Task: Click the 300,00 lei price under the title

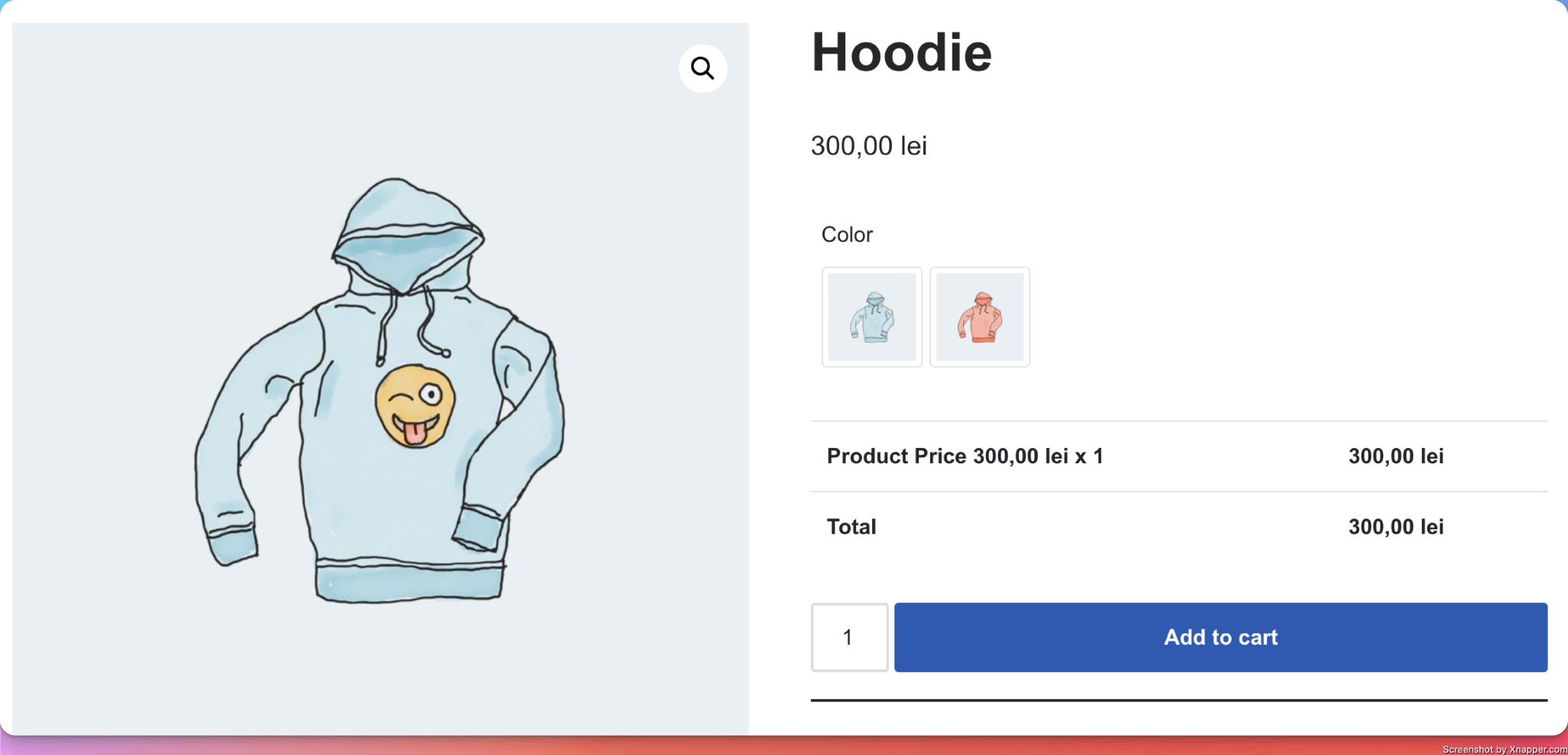Action: 868,145
